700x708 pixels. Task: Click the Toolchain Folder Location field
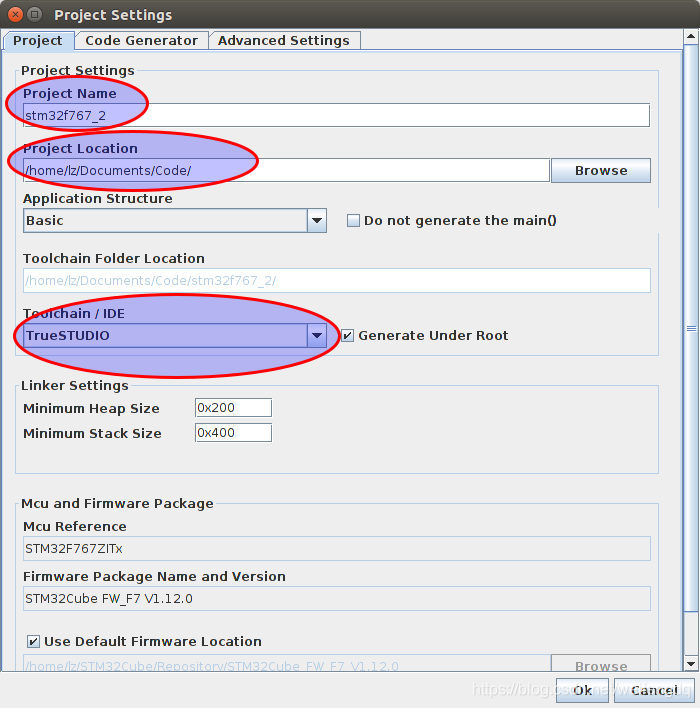click(336, 281)
